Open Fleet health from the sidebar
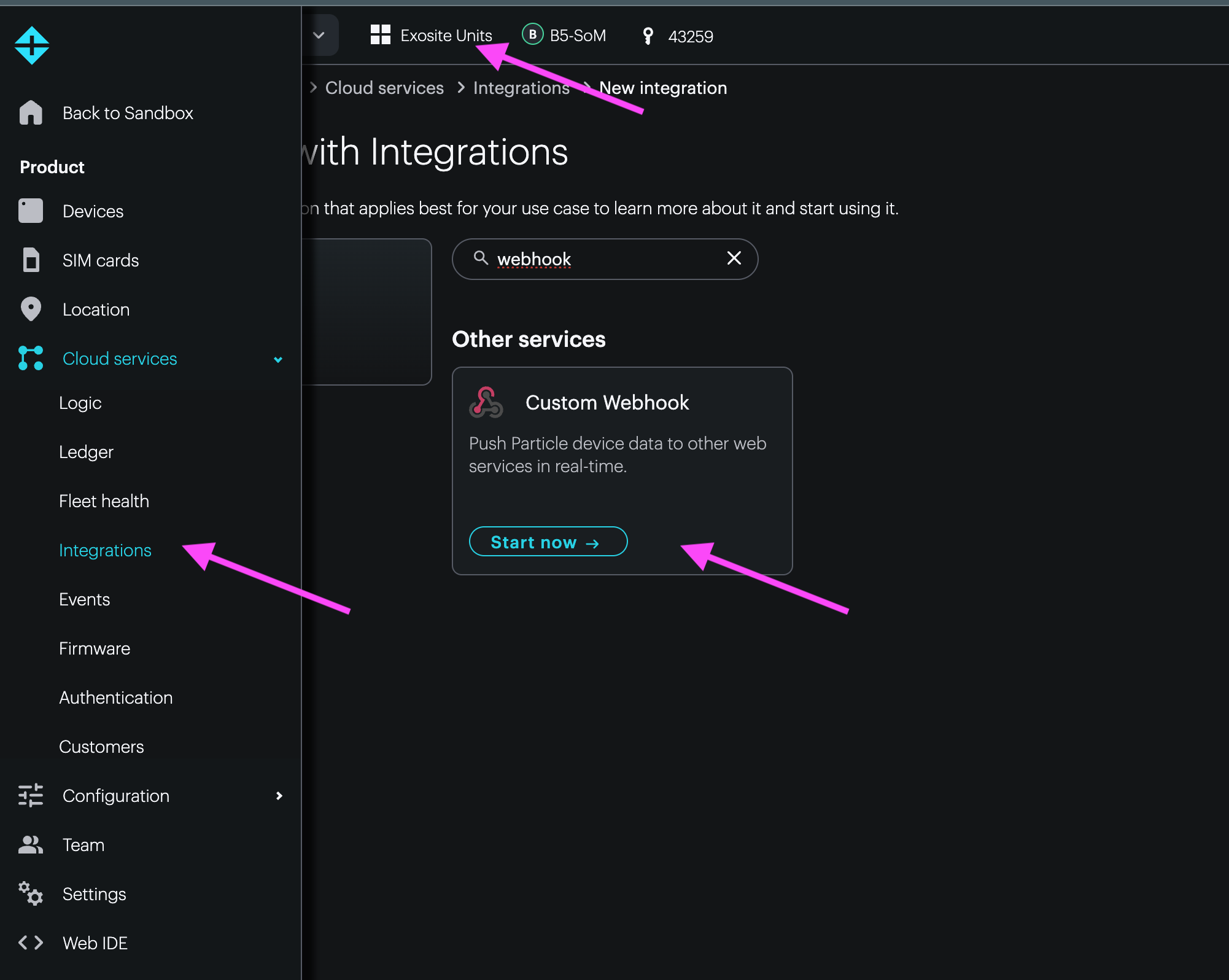This screenshot has width=1229, height=980. [104, 501]
